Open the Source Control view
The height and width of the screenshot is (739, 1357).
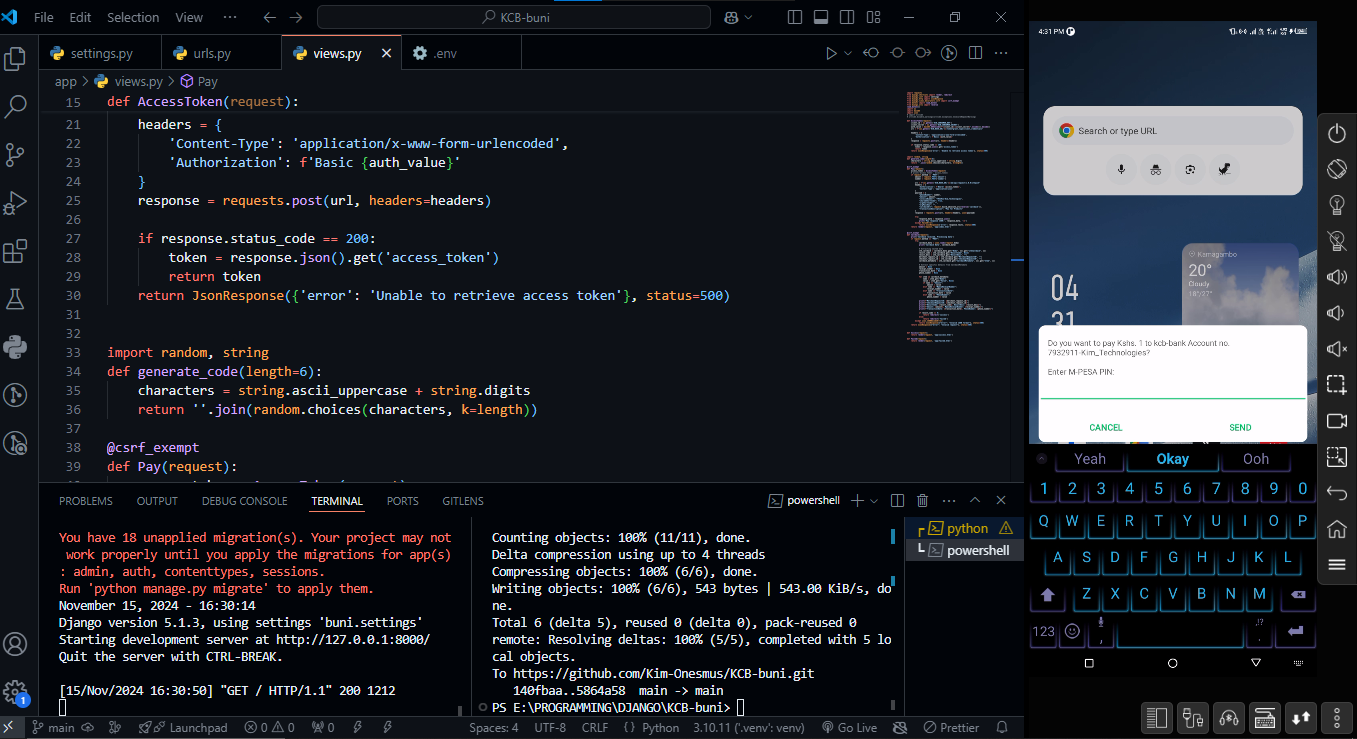click(x=15, y=154)
